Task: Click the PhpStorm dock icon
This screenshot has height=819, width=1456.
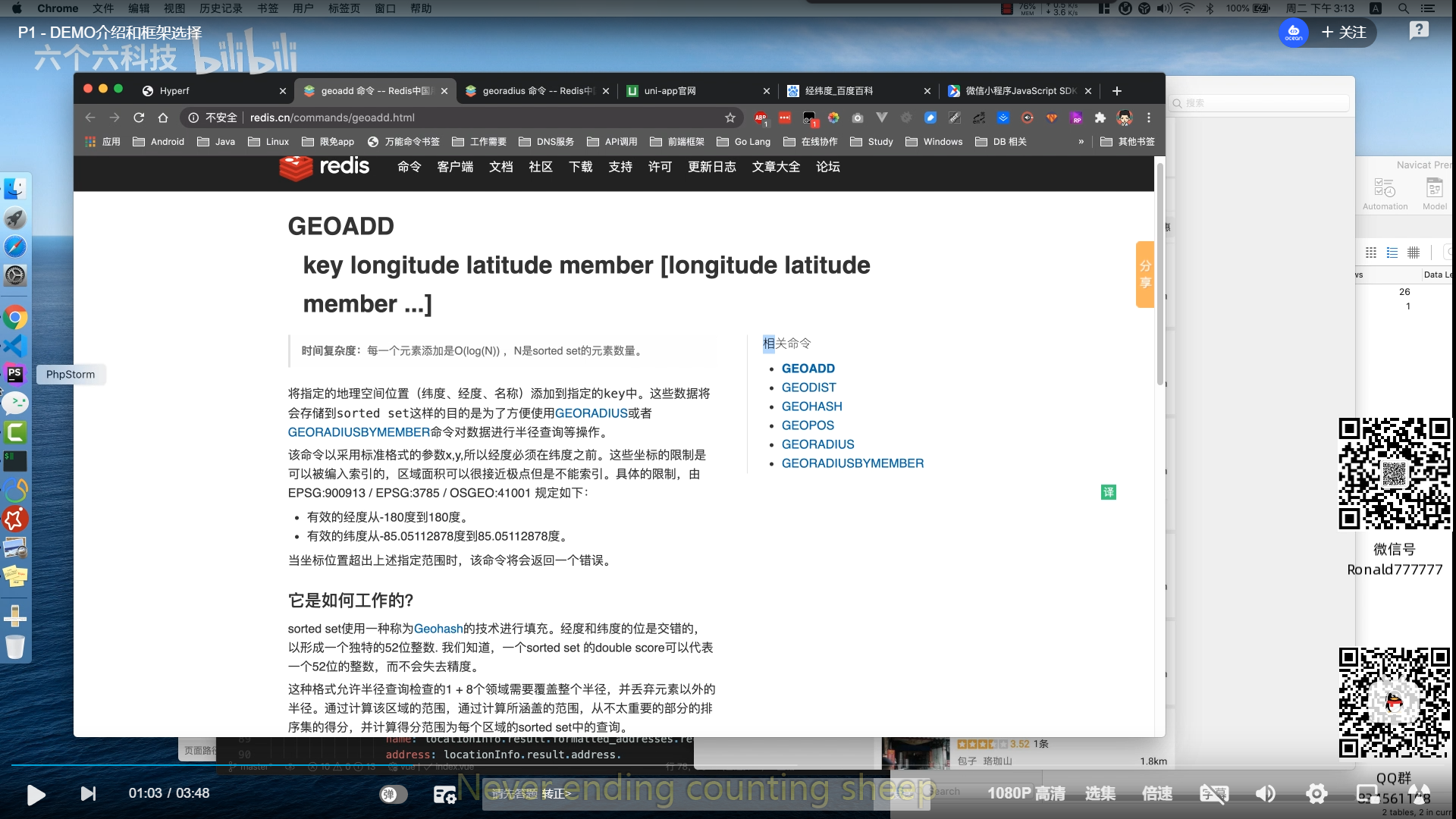Action: tap(16, 374)
